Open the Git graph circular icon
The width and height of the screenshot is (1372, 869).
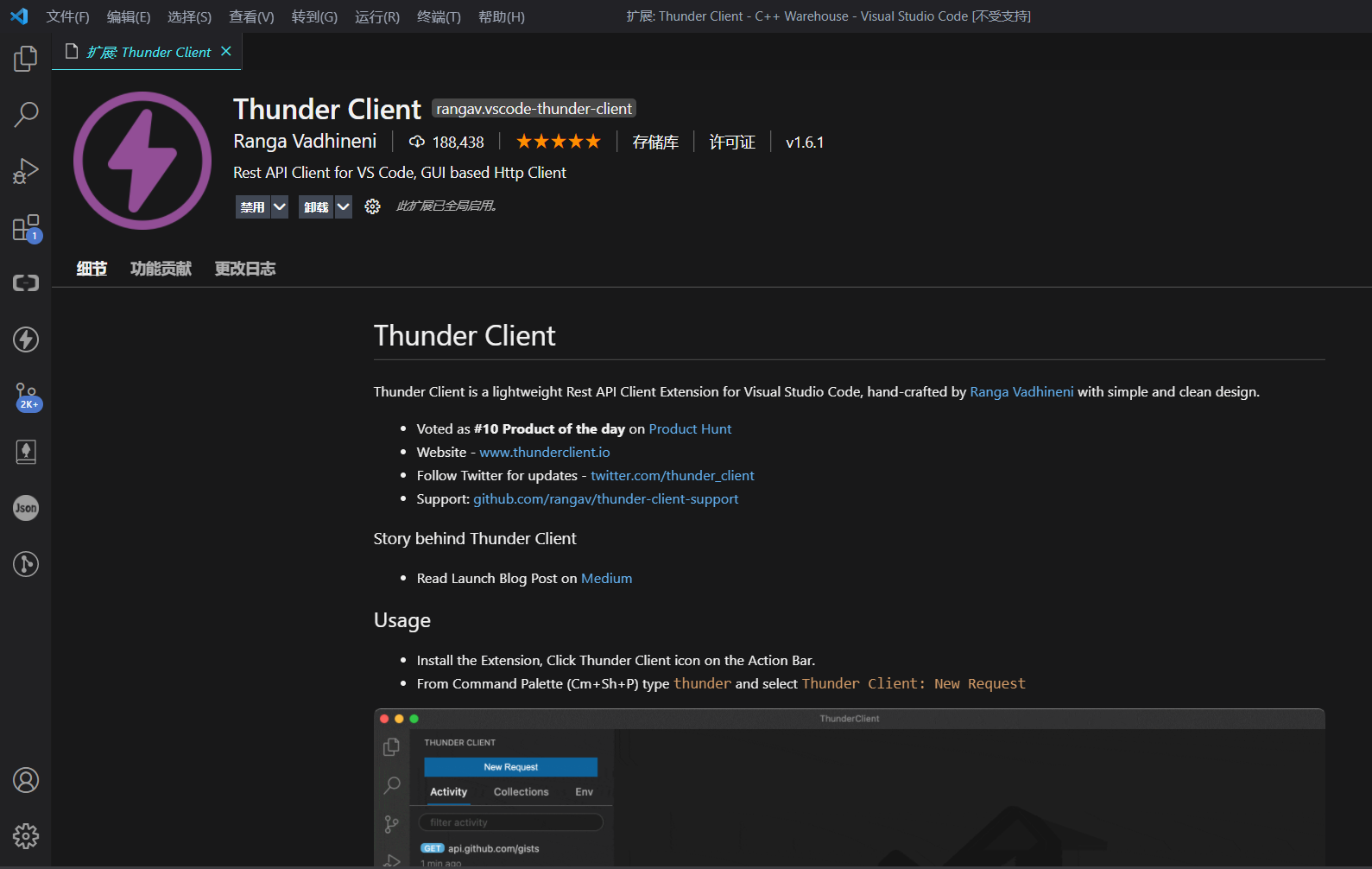[x=26, y=564]
